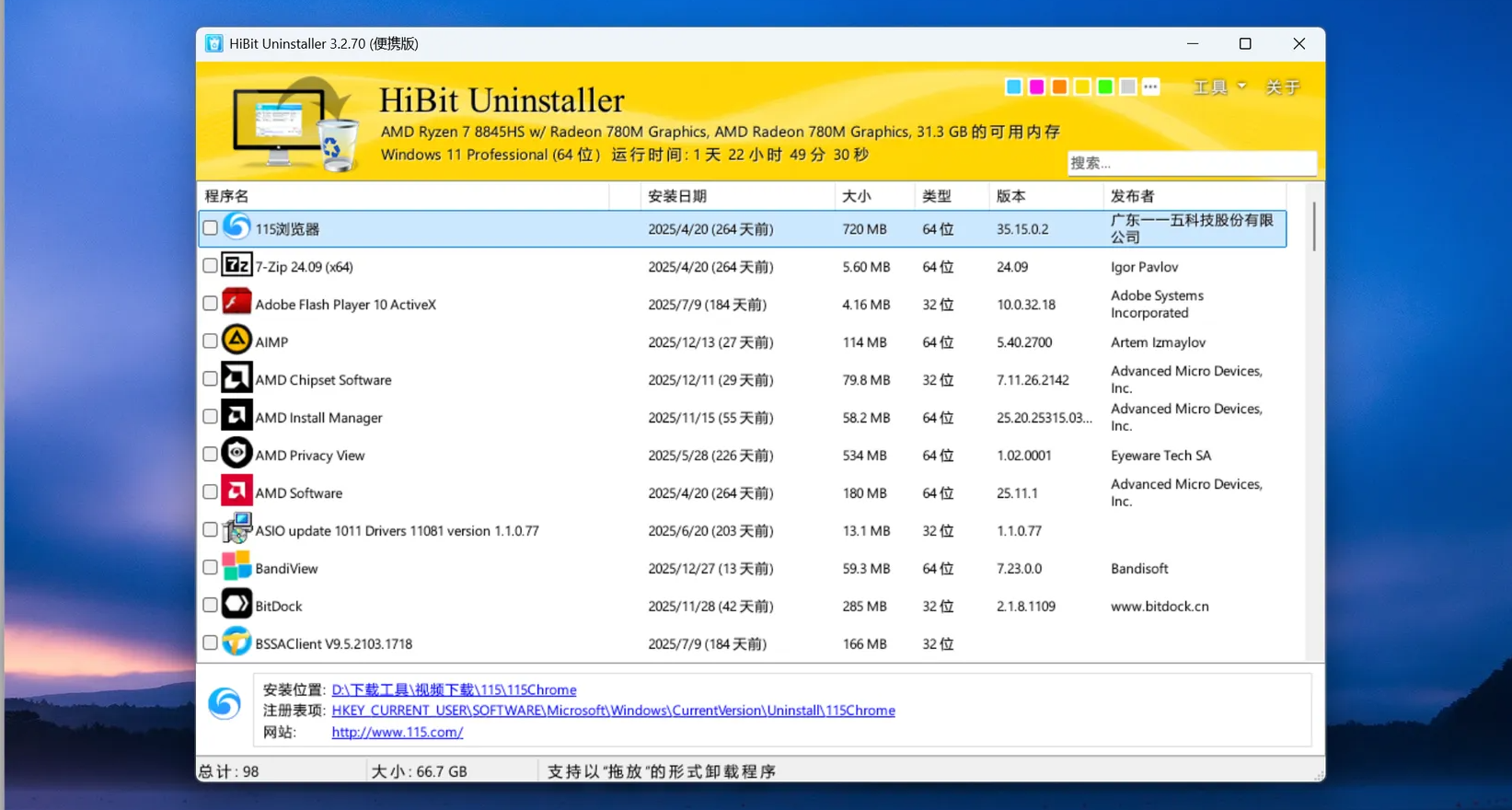Sort by 大小 column header
The height and width of the screenshot is (810, 1512).
(x=856, y=196)
